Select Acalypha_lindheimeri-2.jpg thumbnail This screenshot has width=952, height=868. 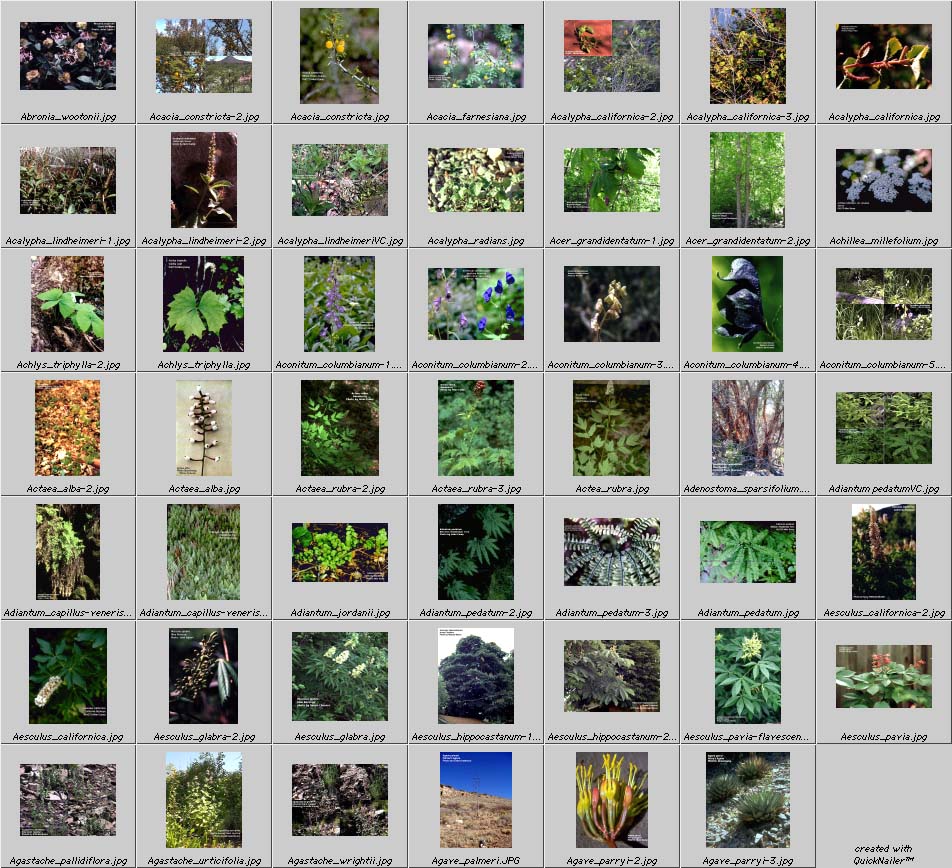(x=204, y=180)
